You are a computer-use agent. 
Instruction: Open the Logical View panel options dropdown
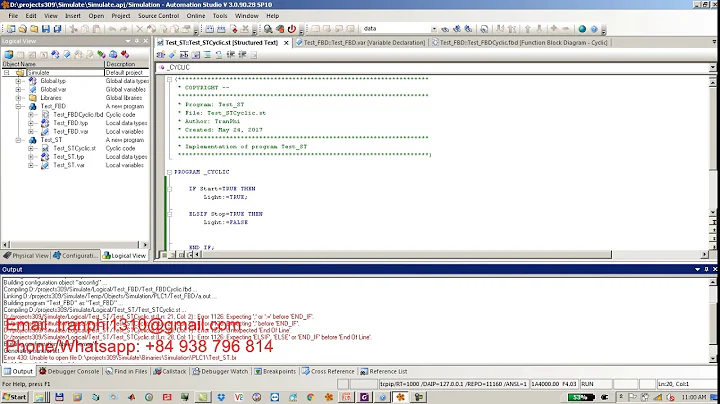pos(128,41)
